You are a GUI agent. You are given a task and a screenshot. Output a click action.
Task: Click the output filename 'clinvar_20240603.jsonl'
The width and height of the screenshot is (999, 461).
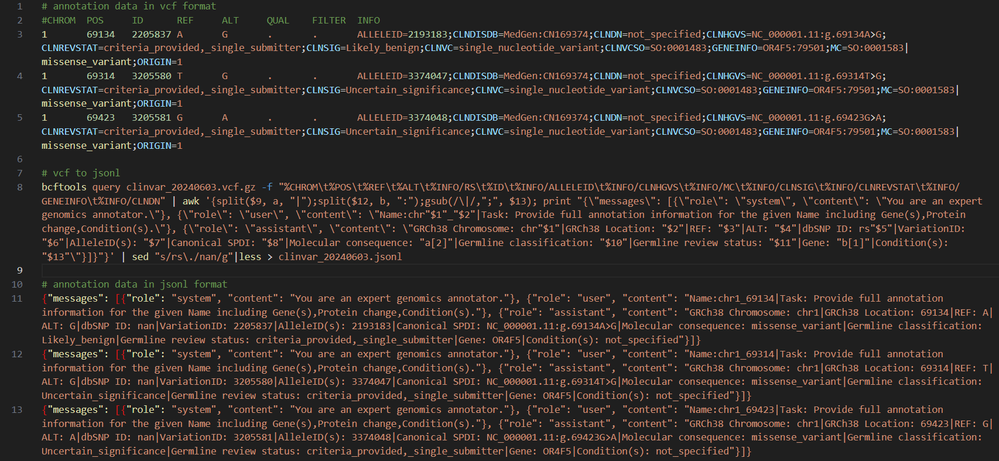pyautogui.click(x=340, y=257)
